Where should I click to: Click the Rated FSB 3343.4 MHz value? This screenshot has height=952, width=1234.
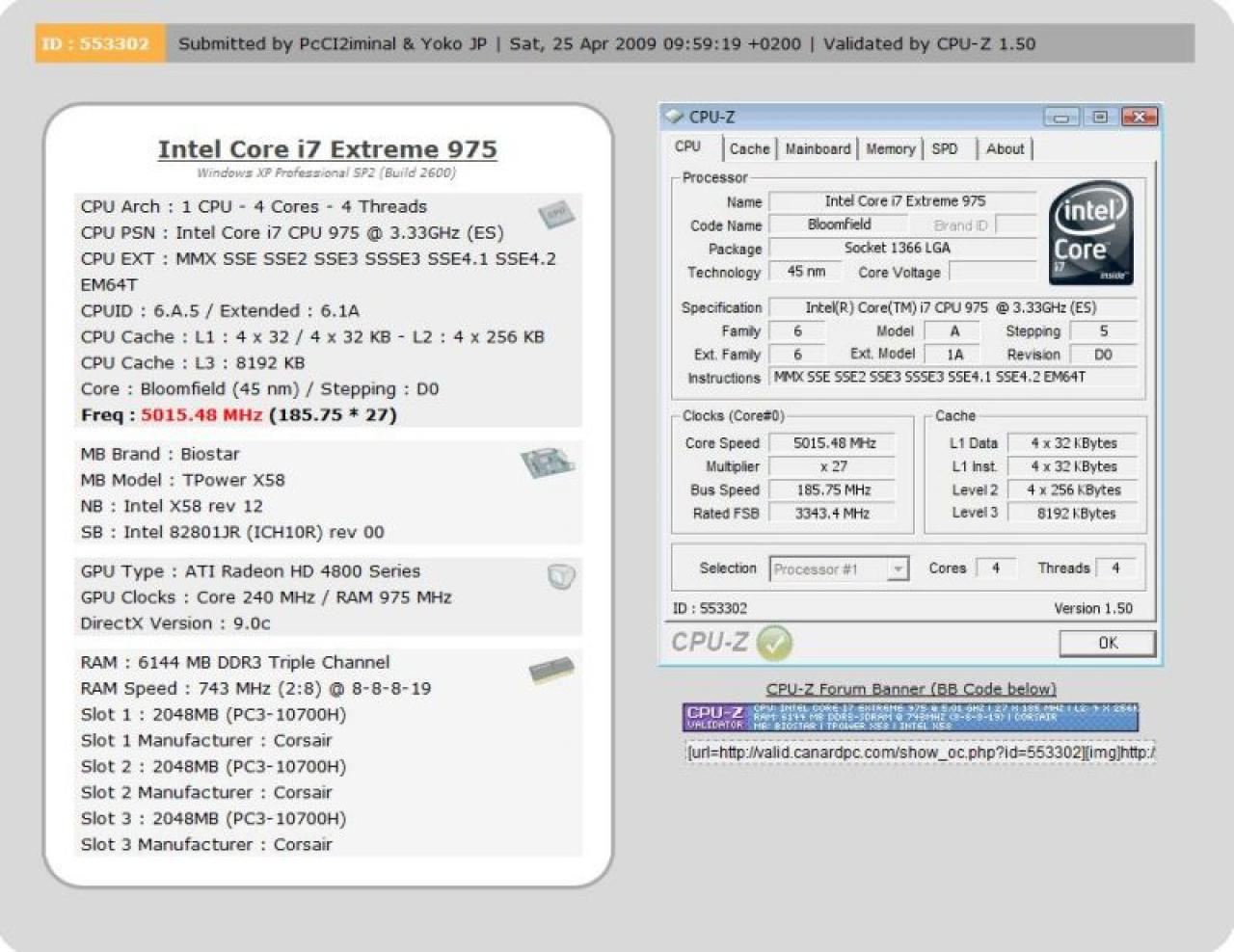pos(834,514)
